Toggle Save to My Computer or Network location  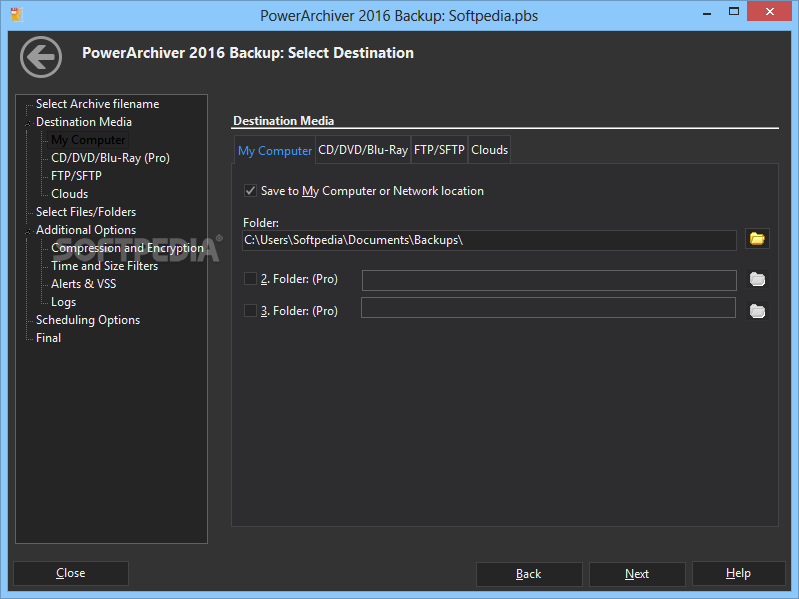(x=250, y=191)
